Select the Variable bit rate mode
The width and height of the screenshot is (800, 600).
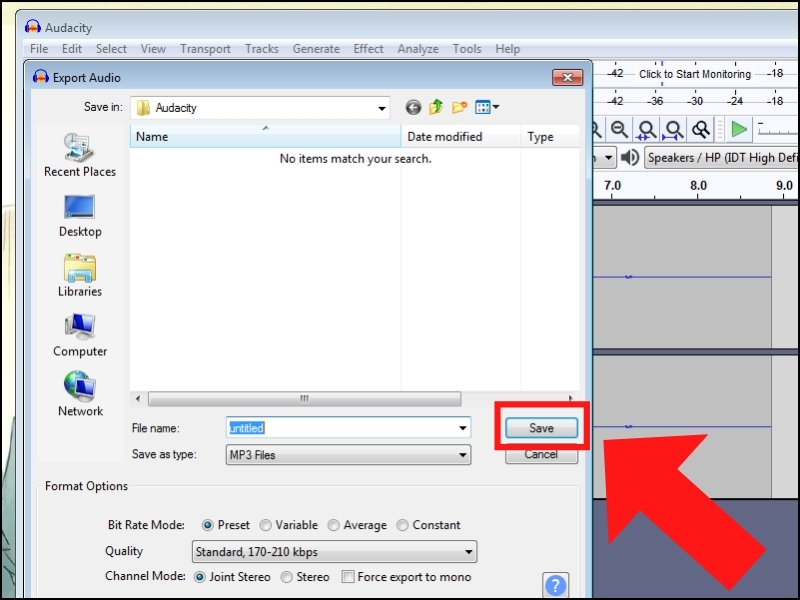click(x=267, y=525)
